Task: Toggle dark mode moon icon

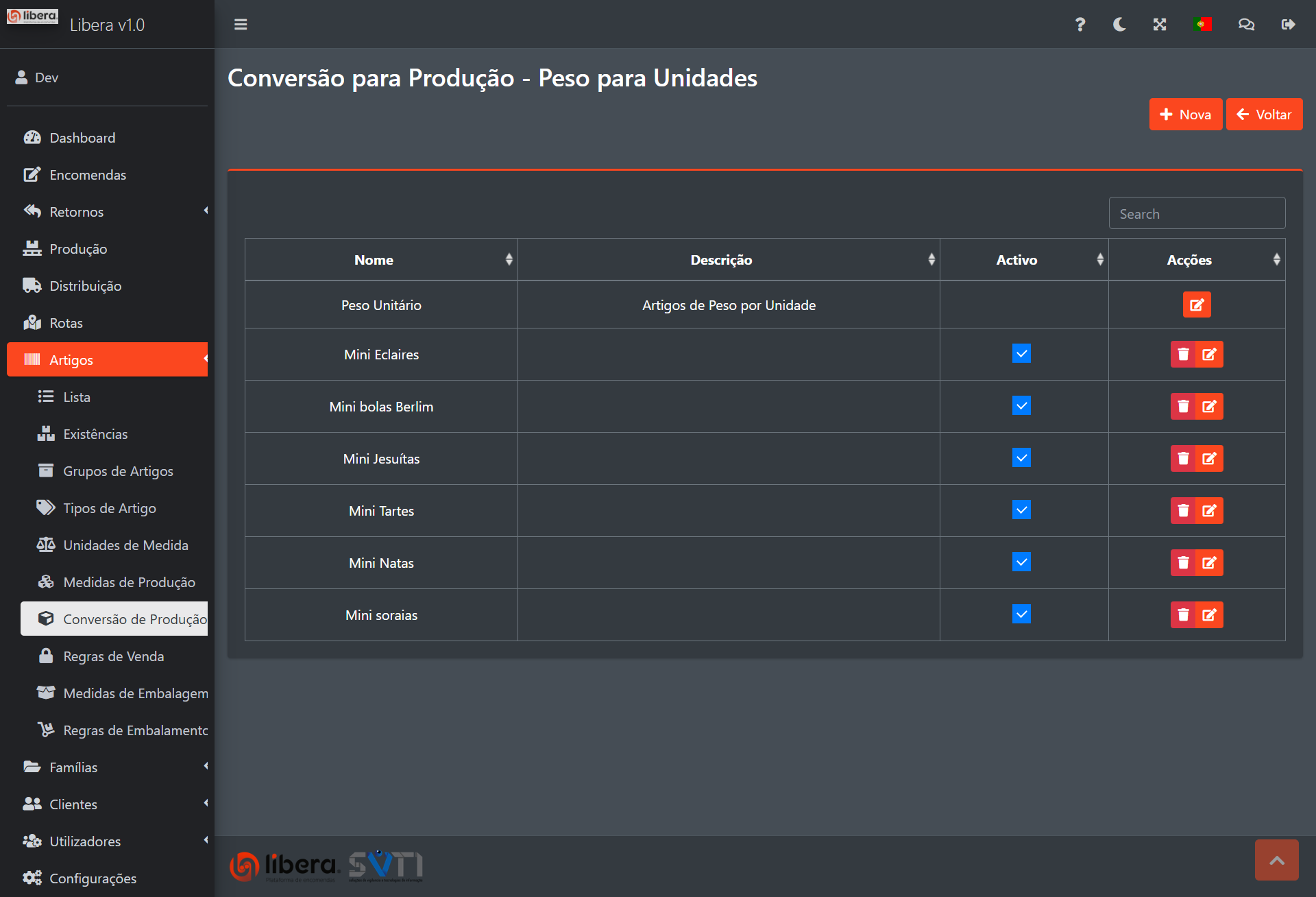Action: click(1119, 25)
